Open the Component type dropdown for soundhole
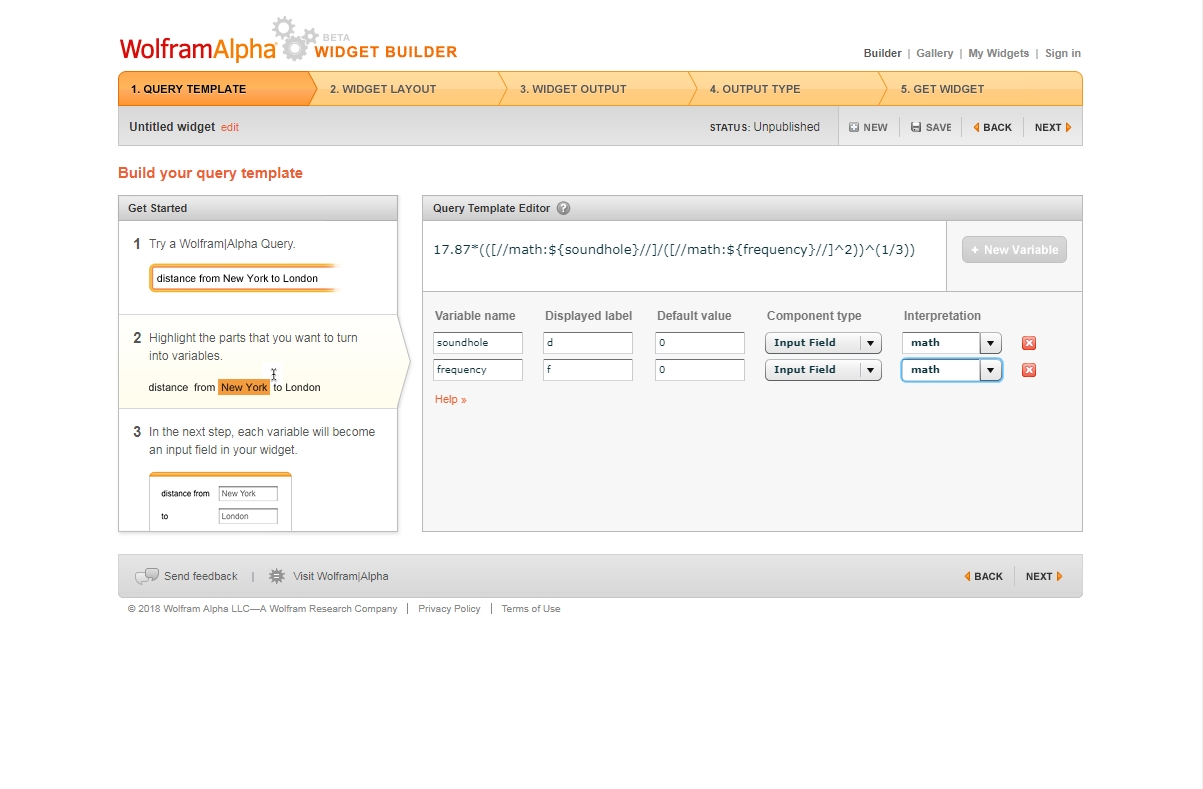 point(823,343)
